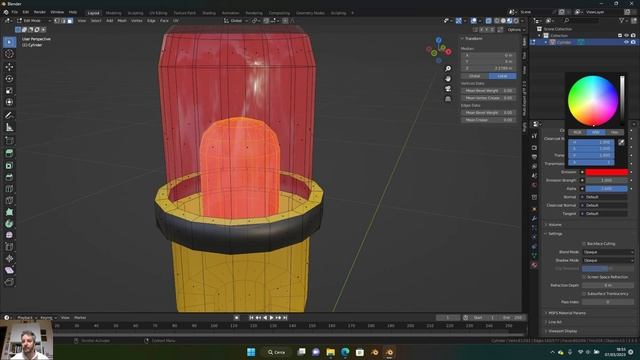Screen dimensions: 640x360
Task: Switch to face select mode
Action: [x=70, y=20]
